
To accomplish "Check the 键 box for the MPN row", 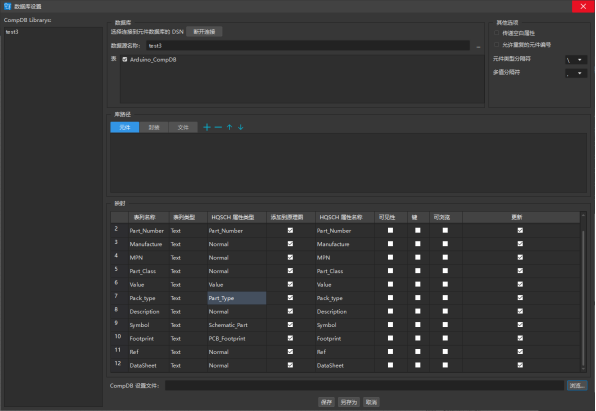I will (x=418, y=257).
